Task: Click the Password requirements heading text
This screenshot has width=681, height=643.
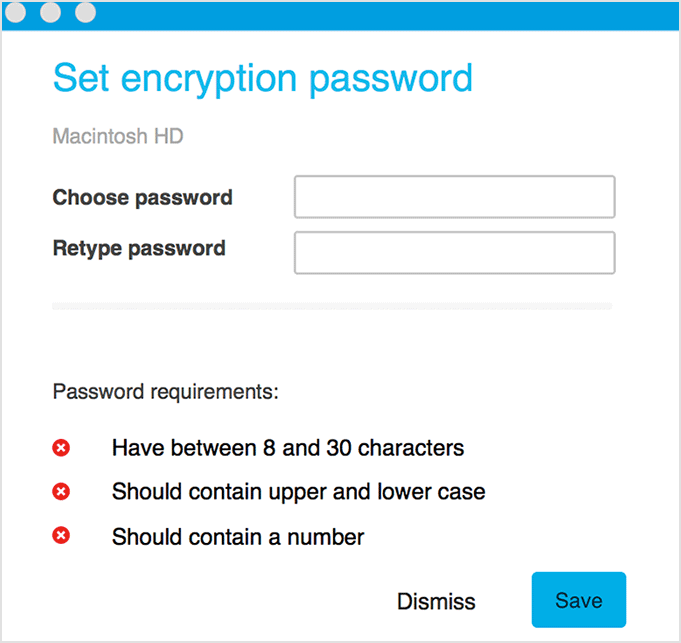Action: point(165,391)
